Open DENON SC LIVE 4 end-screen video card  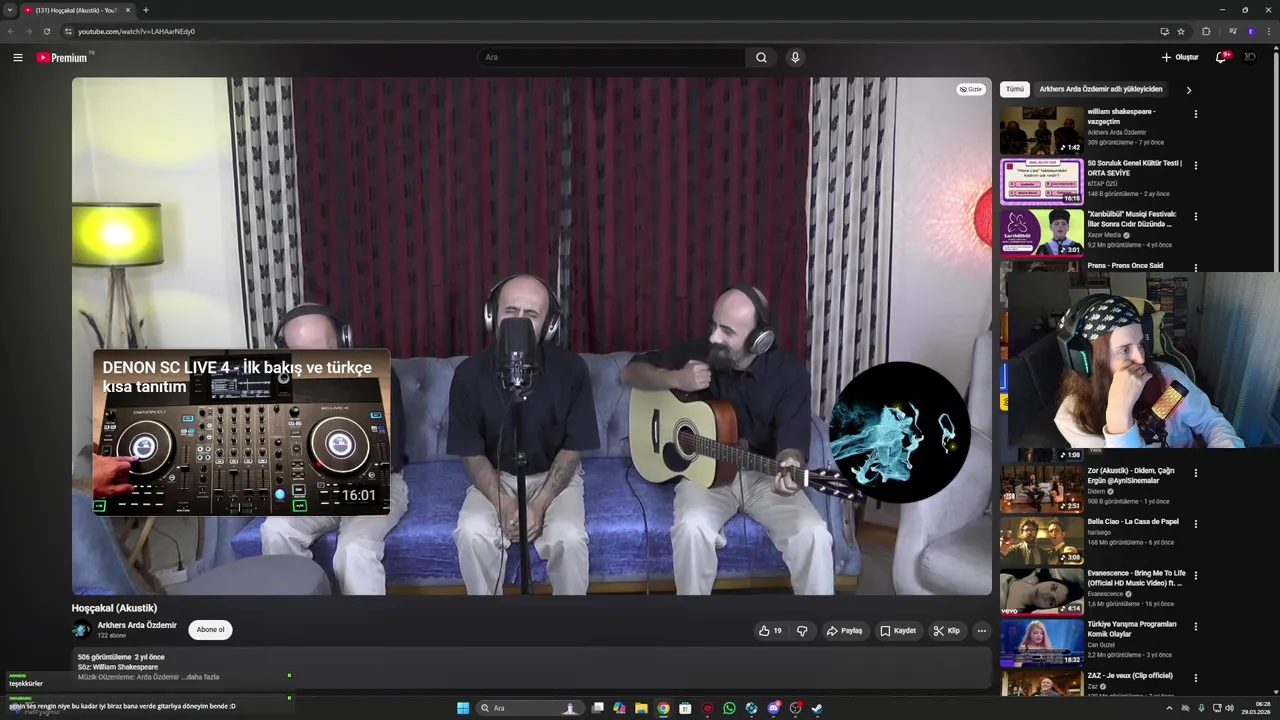(241, 432)
